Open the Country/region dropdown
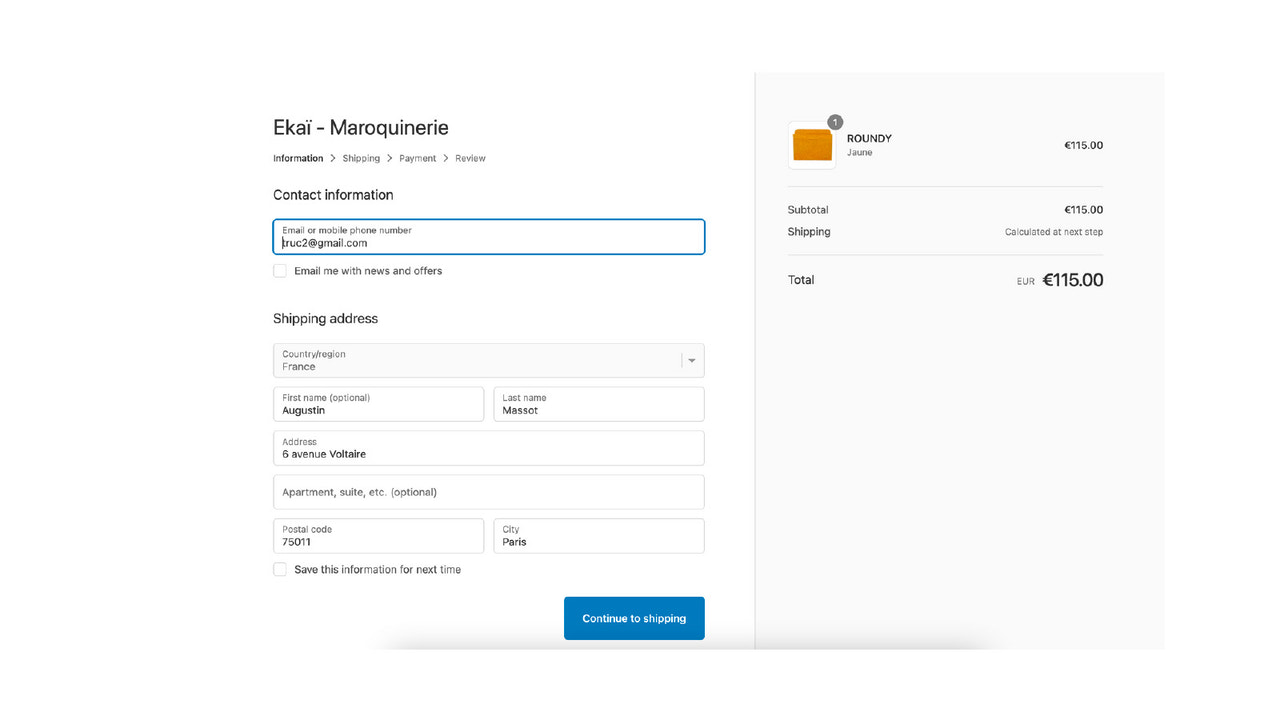Viewport: 1280px width, 720px height. tap(489, 361)
